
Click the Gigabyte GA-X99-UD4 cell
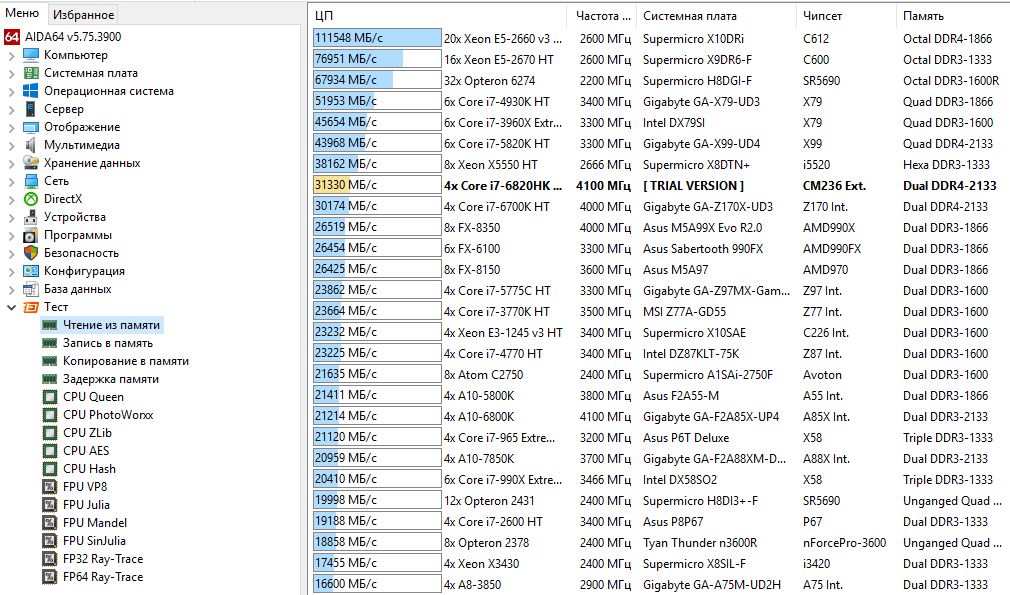coord(701,144)
